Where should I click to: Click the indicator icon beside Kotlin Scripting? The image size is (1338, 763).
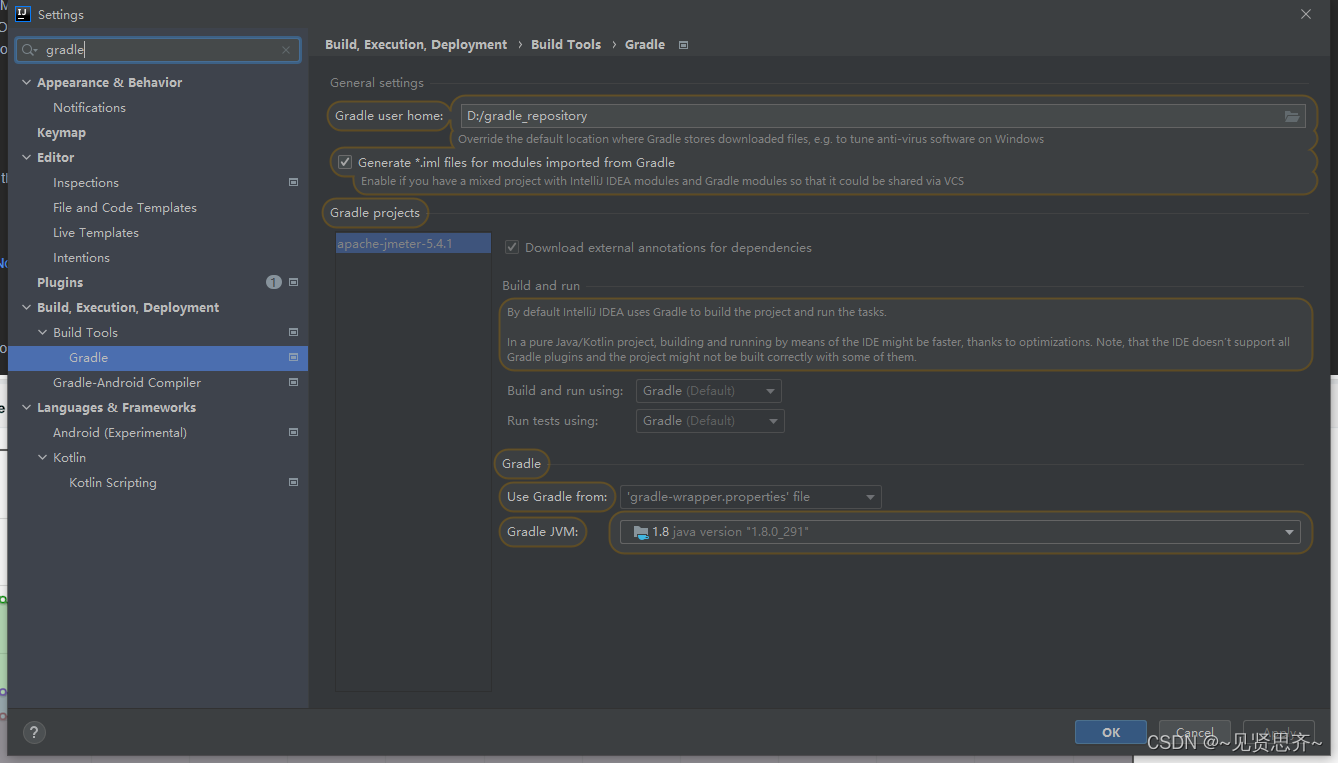293,482
